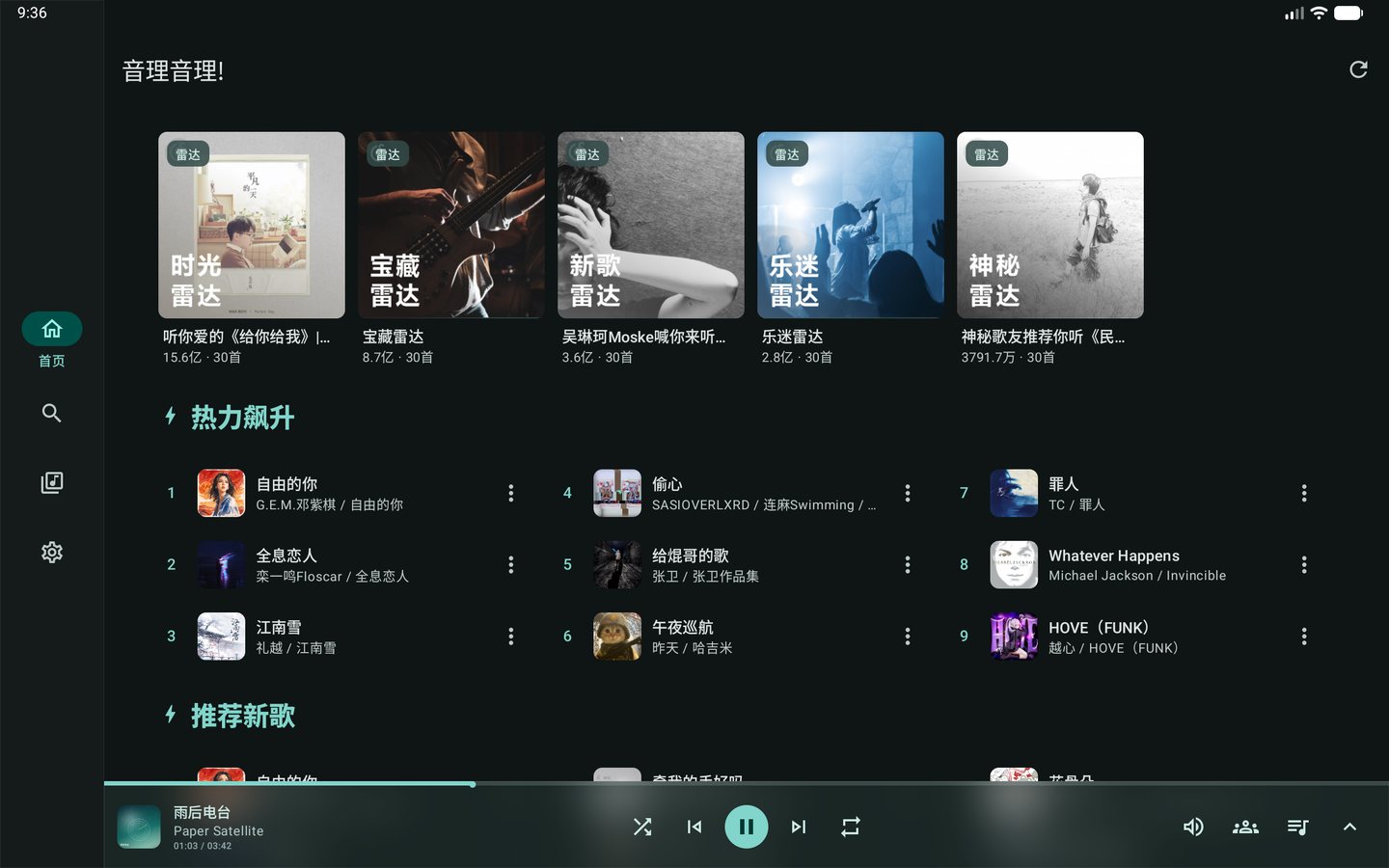Open settings gear in sidebar

pyautogui.click(x=52, y=552)
